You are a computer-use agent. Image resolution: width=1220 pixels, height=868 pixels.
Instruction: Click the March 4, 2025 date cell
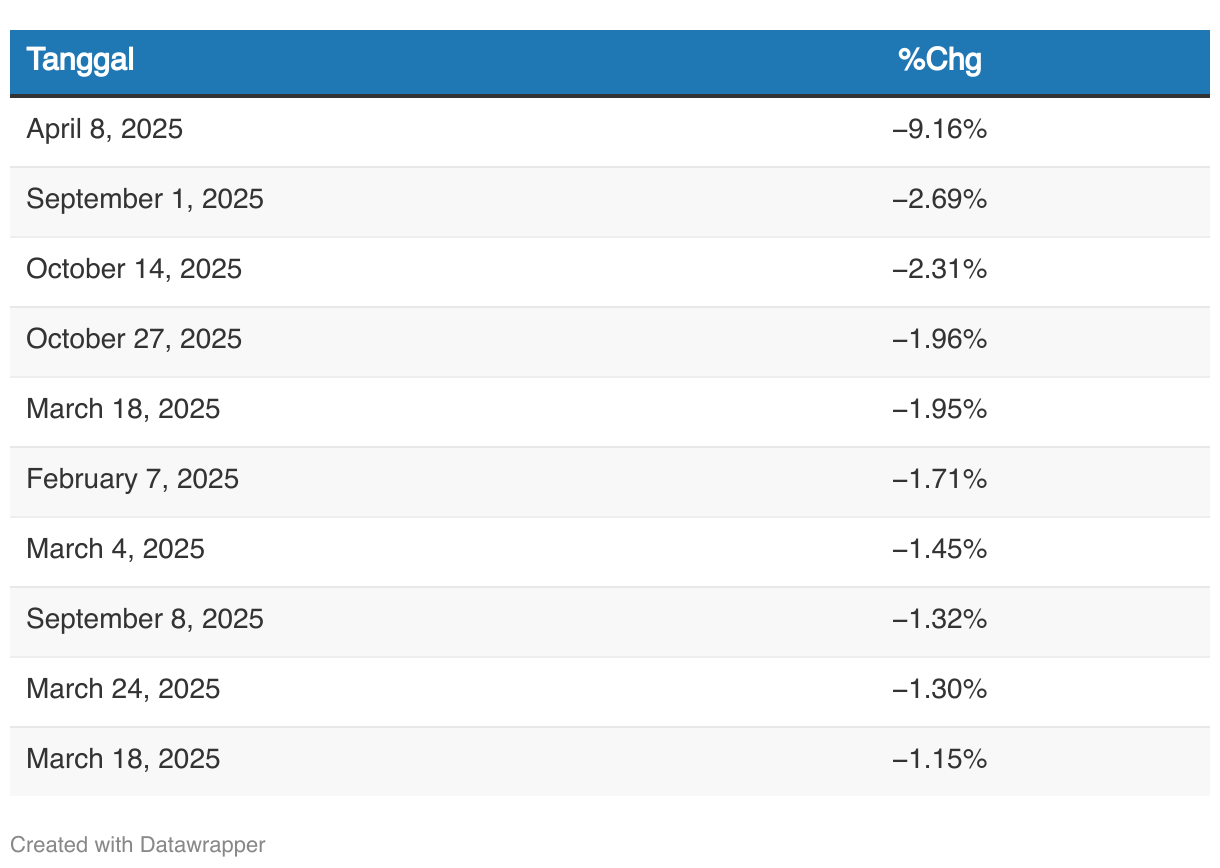pyautogui.click(x=116, y=549)
